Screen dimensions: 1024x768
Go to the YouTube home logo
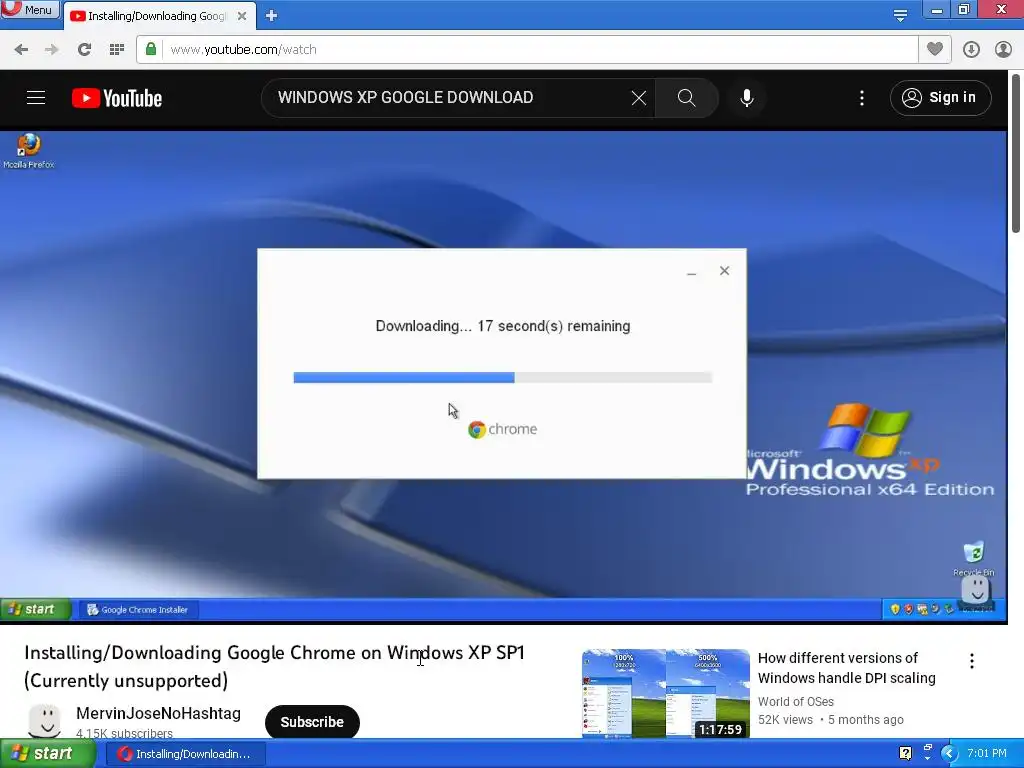point(117,98)
